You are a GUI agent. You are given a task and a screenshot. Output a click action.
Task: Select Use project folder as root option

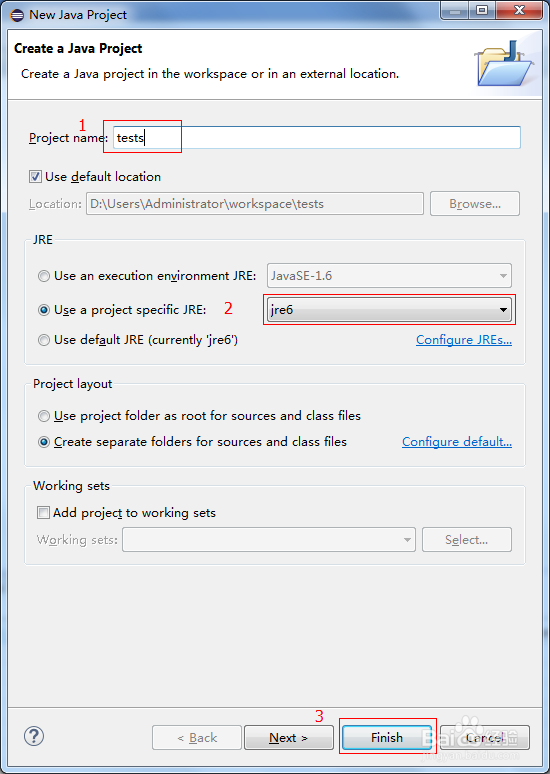pyautogui.click(x=44, y=416)
